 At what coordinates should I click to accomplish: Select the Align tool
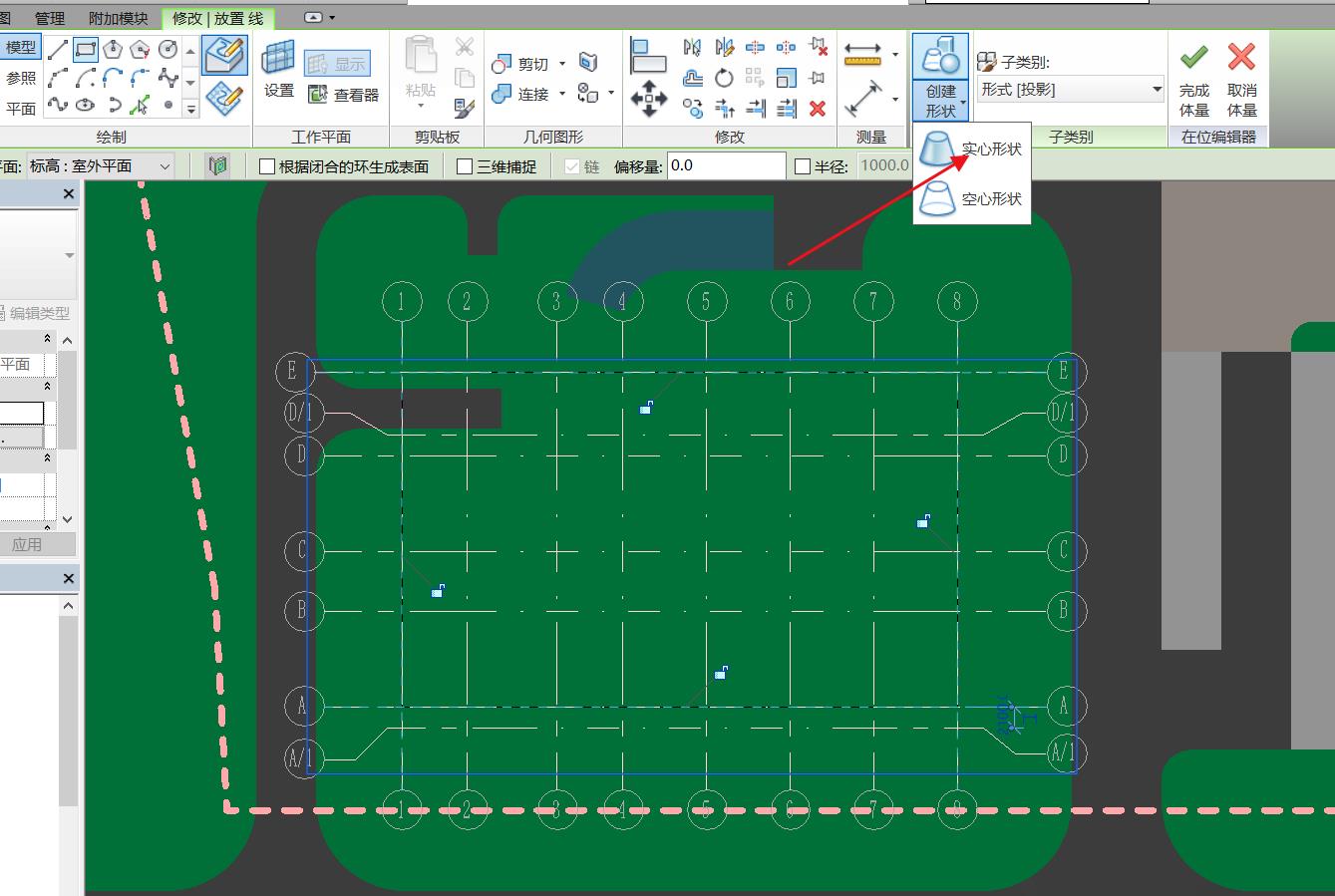click(x=648, y=55)
